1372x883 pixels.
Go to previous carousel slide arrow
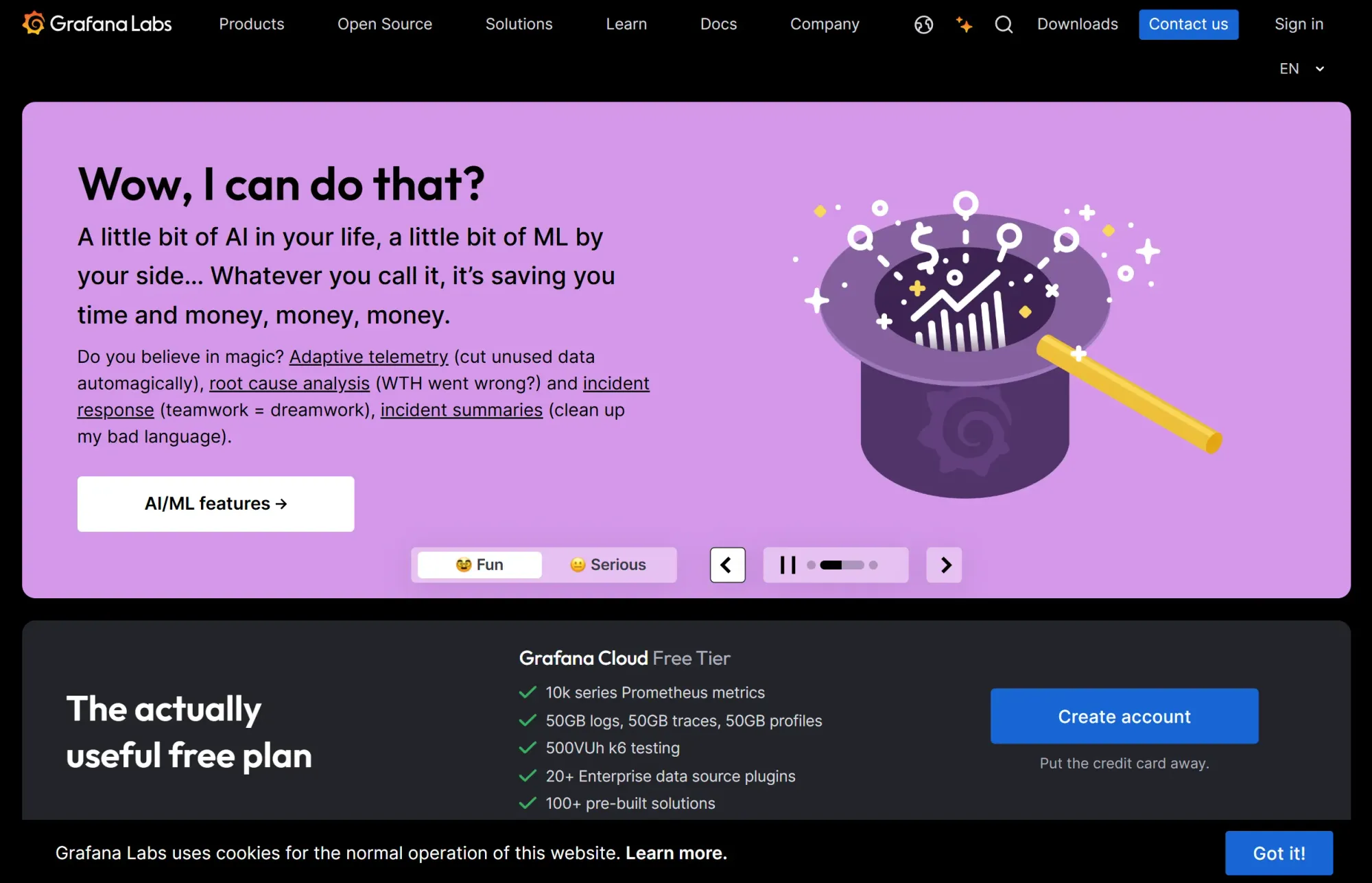727,565
